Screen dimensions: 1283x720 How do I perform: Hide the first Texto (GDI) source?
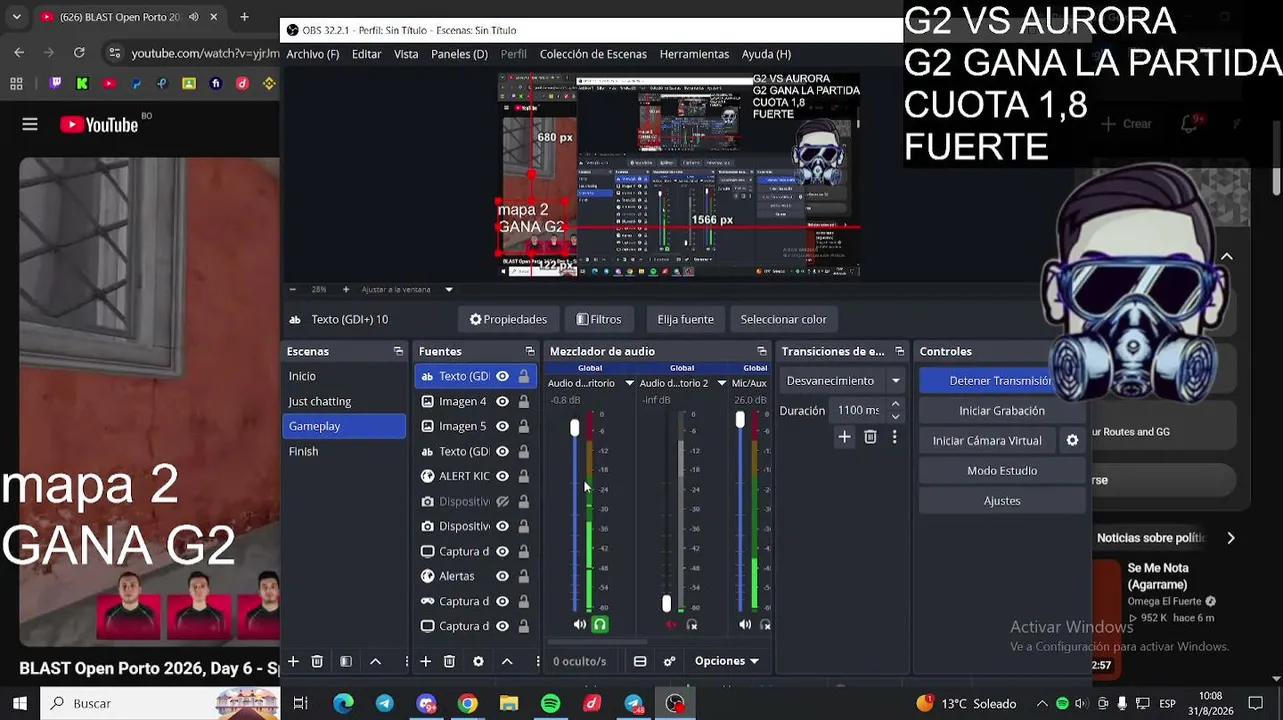click(502, 376)
